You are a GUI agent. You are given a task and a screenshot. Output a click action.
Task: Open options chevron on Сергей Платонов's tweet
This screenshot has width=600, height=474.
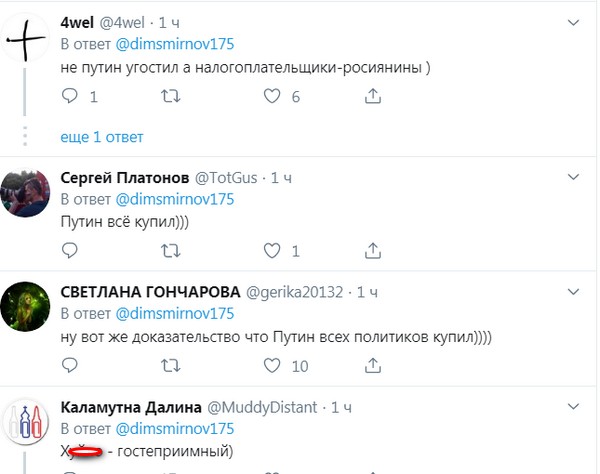tap(572, 177)
